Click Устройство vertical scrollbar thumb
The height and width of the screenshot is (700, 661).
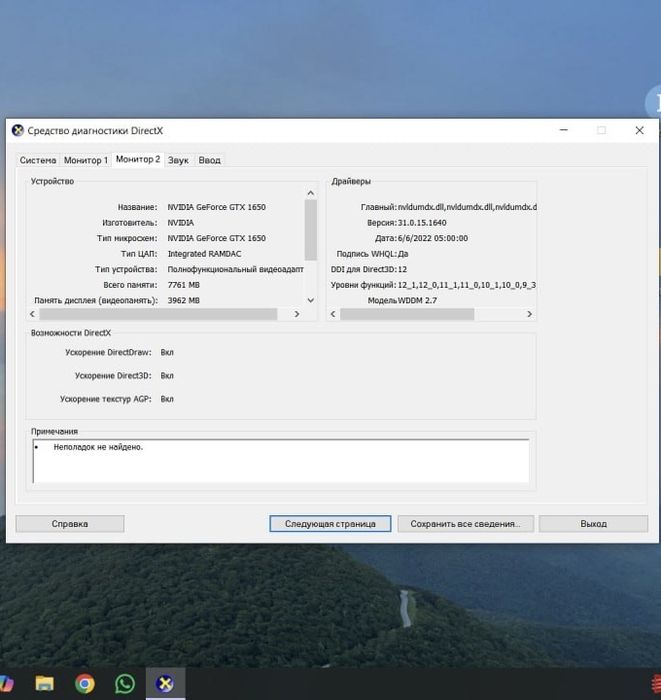311,230
